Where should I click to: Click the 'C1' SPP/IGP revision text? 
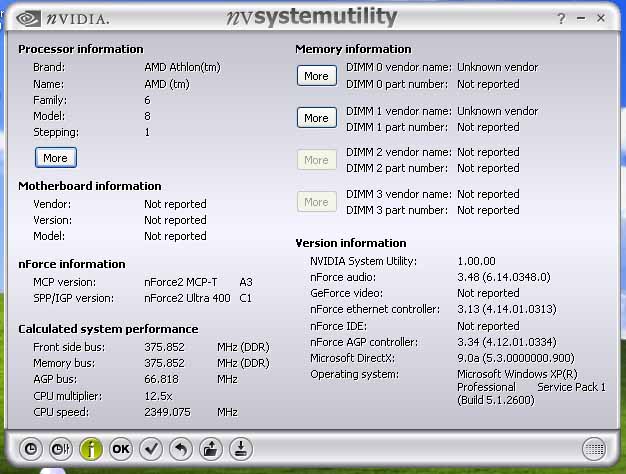(x=246, y=298)
